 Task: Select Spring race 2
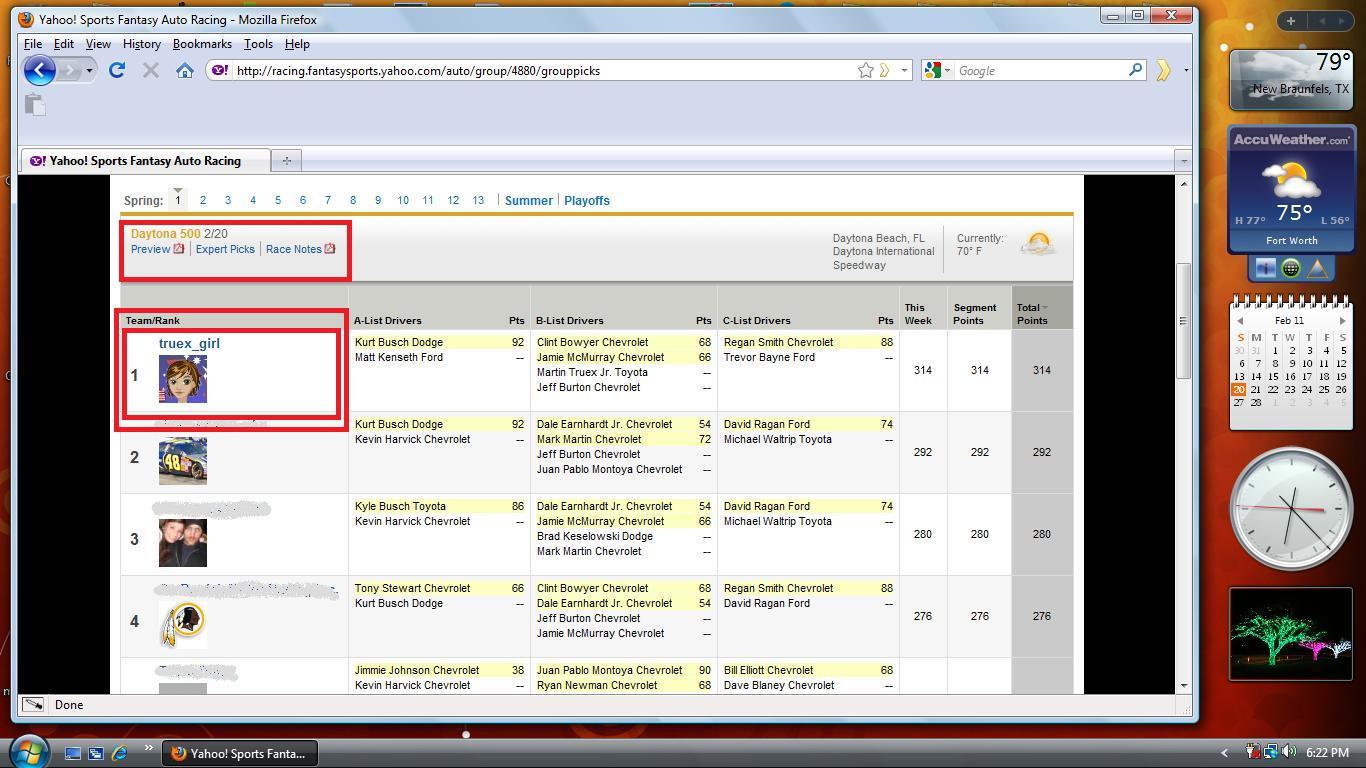[203, 200]
